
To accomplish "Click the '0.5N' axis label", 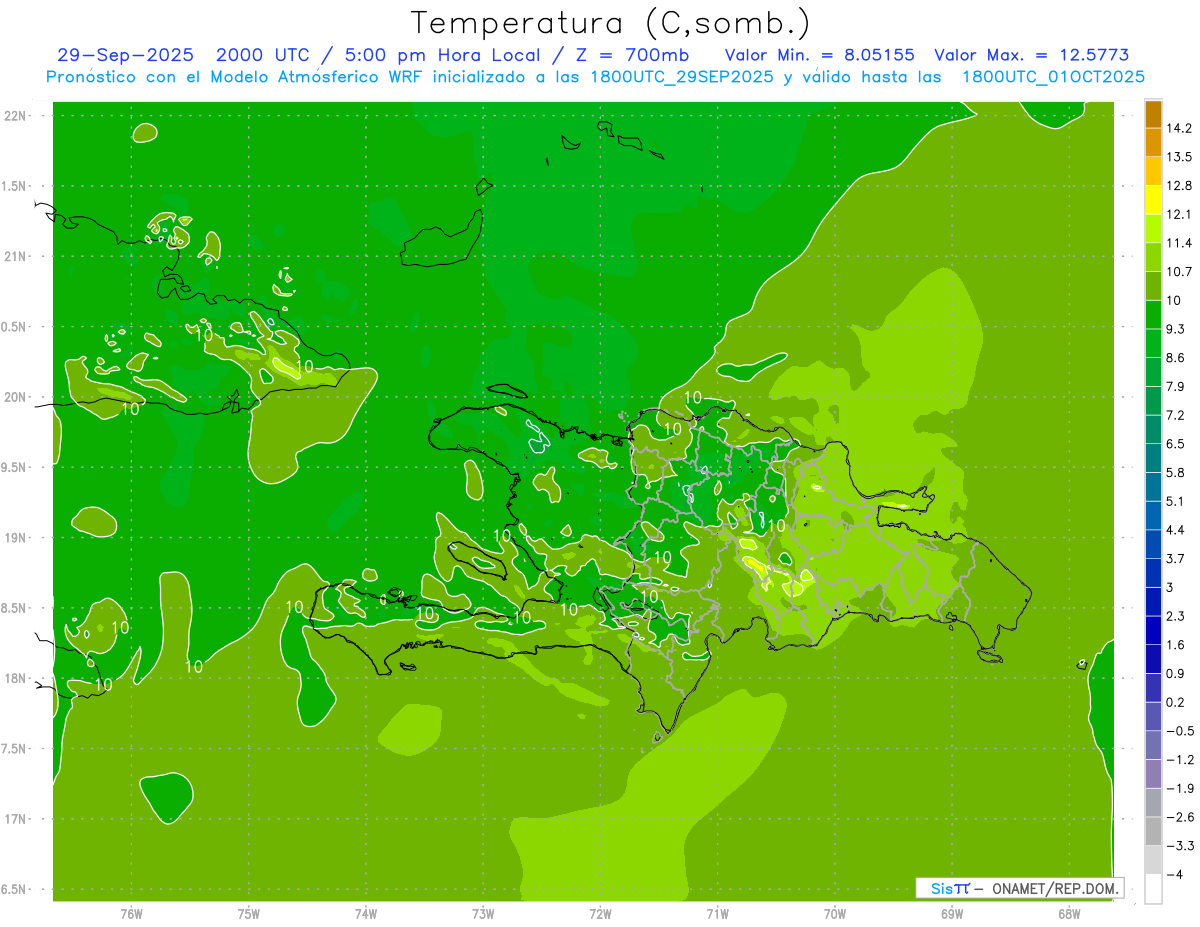I will [15, 327].
